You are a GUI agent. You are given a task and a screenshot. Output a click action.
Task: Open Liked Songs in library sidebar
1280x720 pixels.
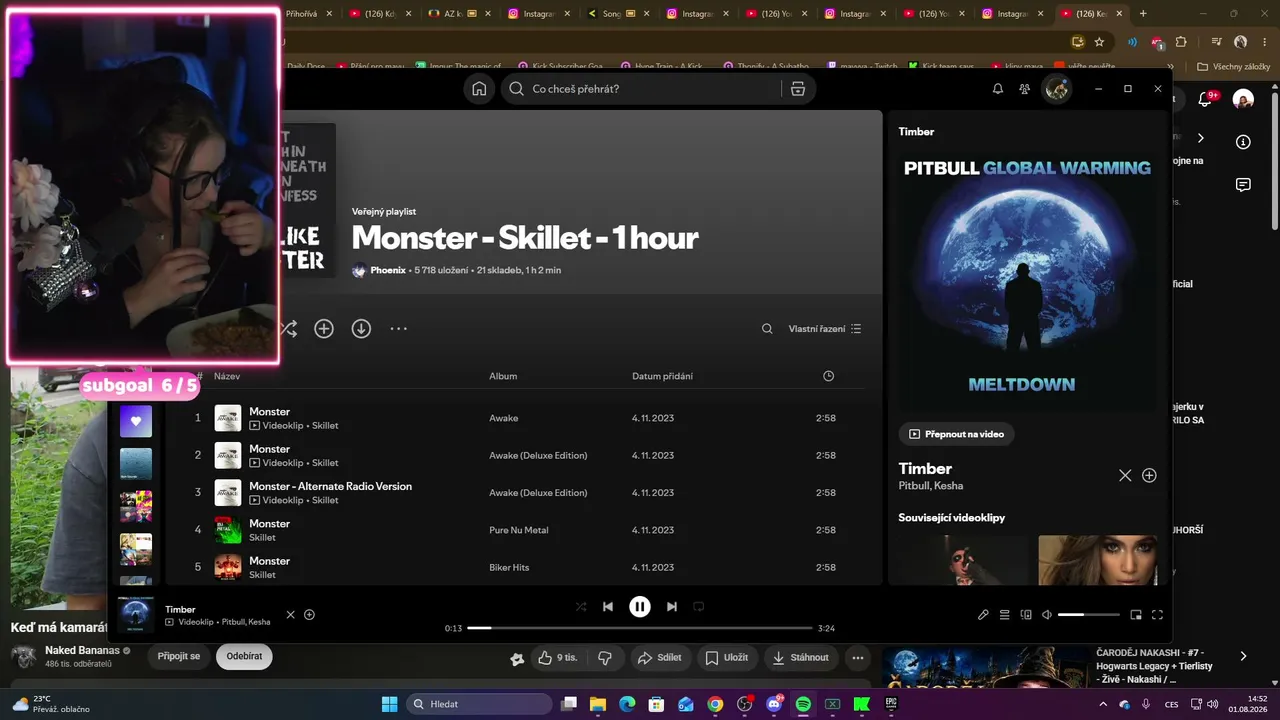[x=136, y=421]
